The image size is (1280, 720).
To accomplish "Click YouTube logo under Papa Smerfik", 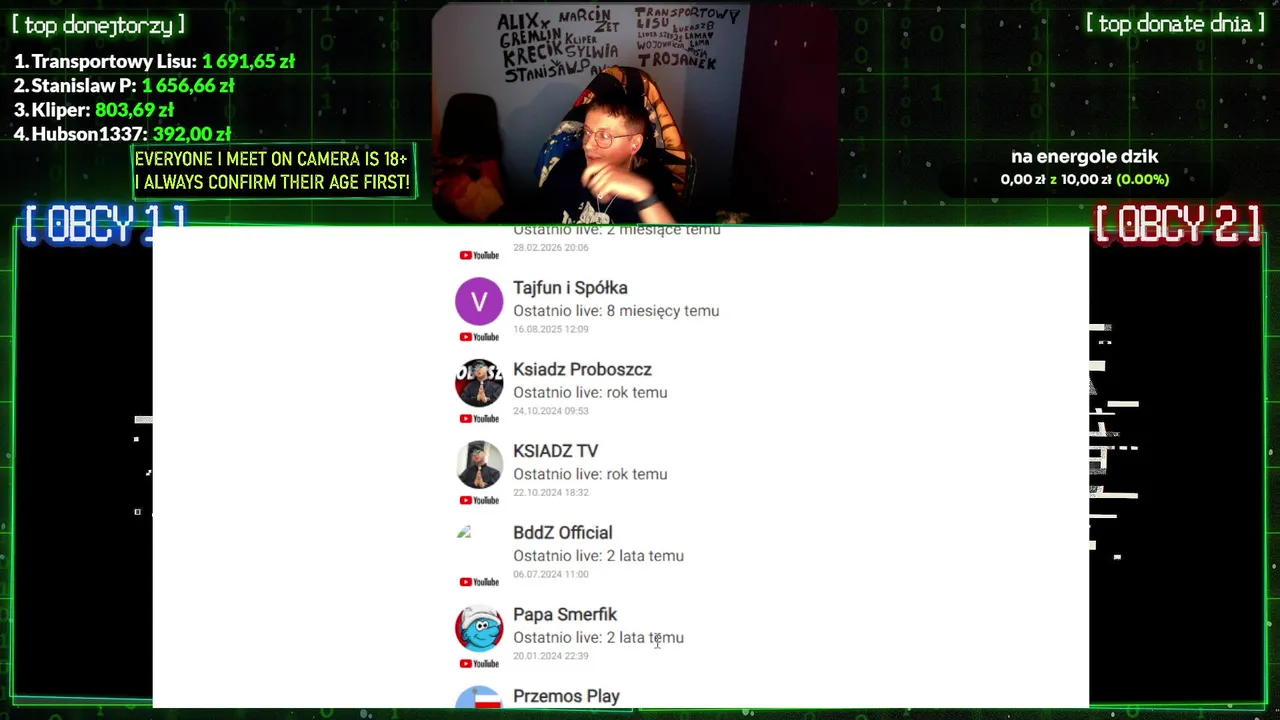I will point(479,664).
